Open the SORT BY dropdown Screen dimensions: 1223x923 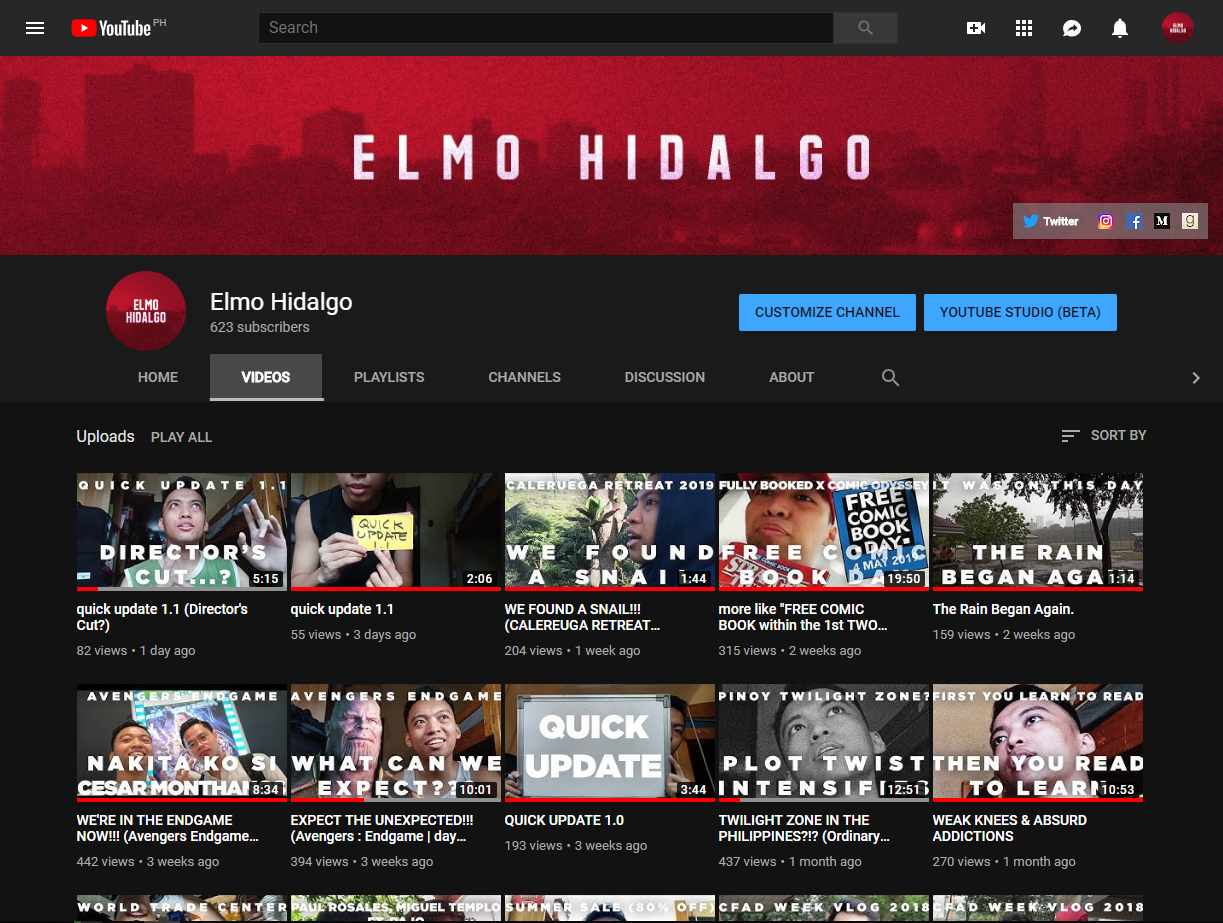point(1104,435)
